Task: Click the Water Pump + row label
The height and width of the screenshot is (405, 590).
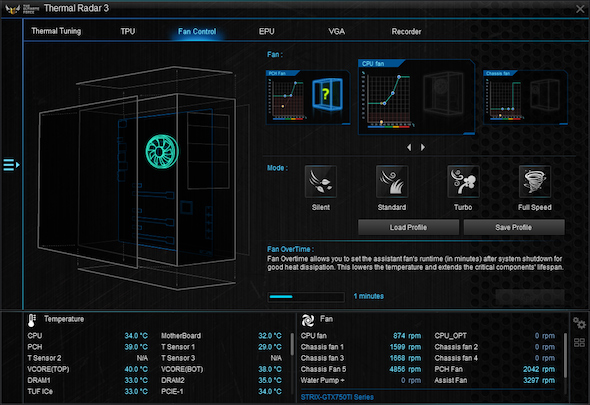Action: click(322, 380)
